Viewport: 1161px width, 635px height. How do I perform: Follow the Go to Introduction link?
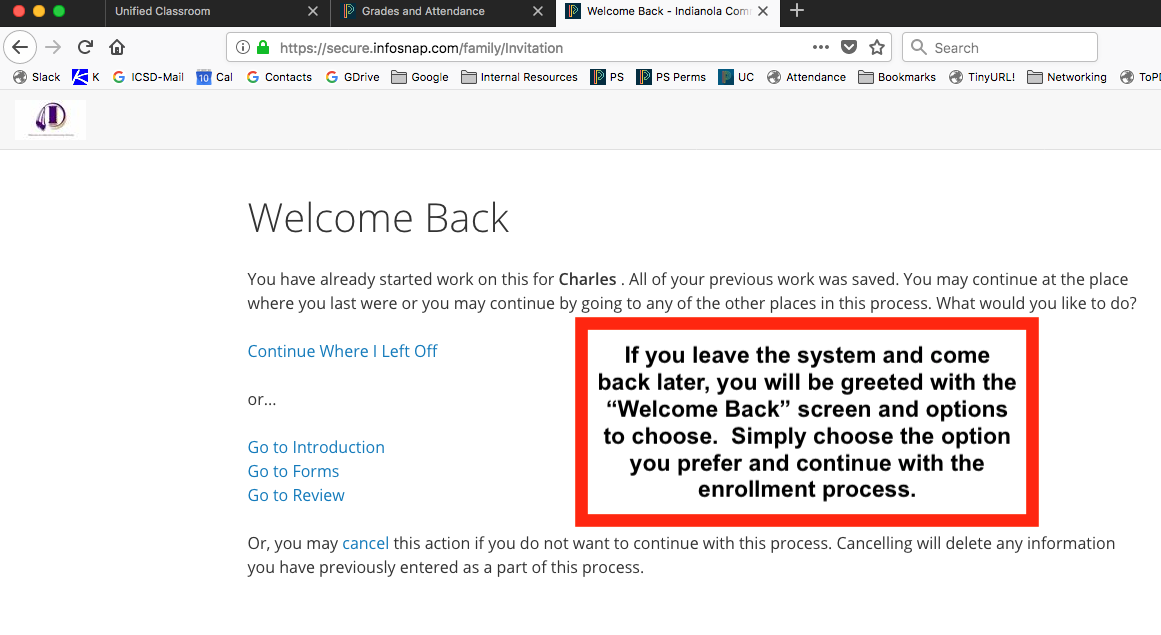(x=316, y=447)
